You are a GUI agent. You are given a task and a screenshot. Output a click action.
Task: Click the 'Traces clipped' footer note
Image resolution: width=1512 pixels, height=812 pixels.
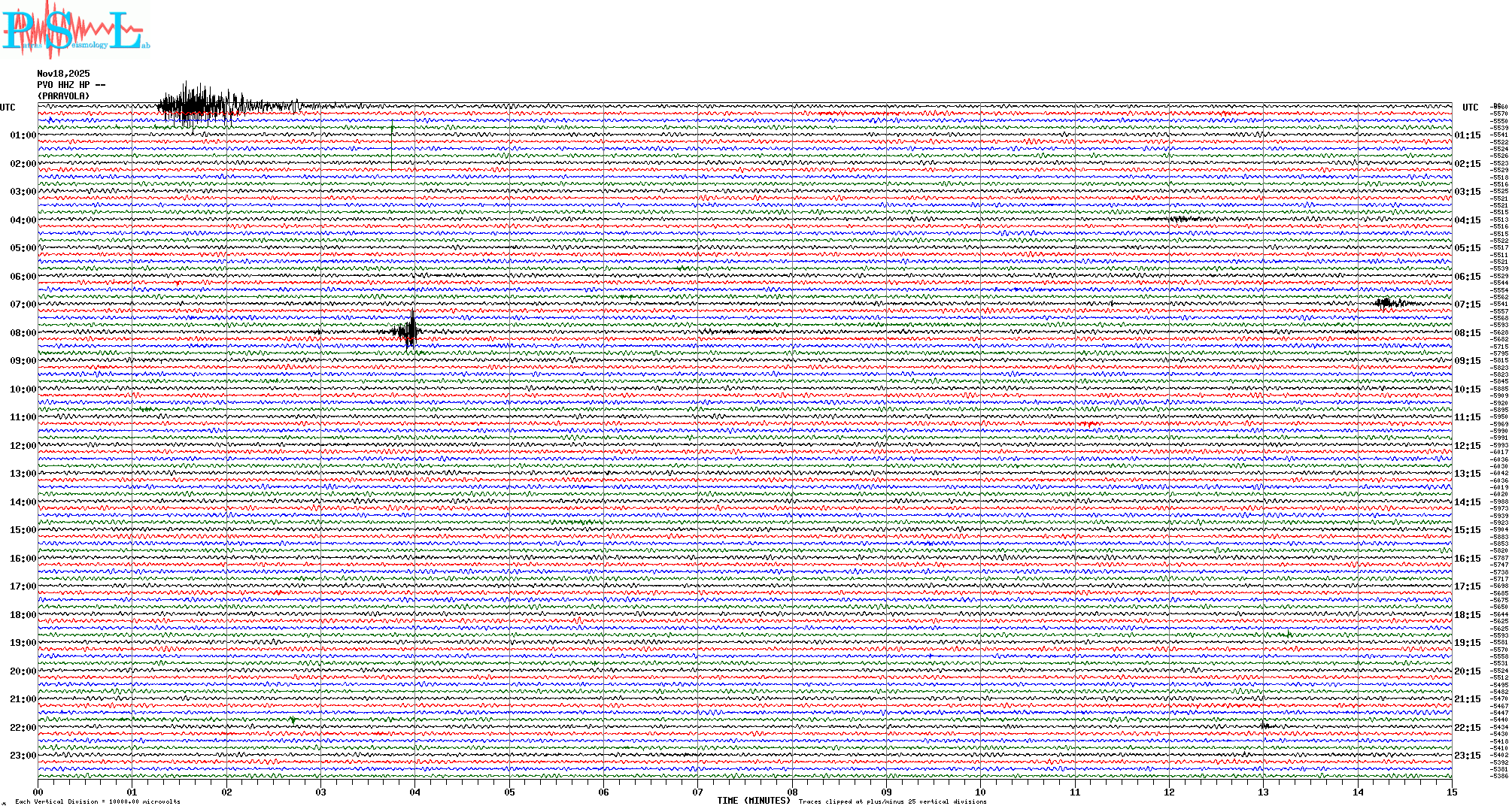[x=892, y=801]
